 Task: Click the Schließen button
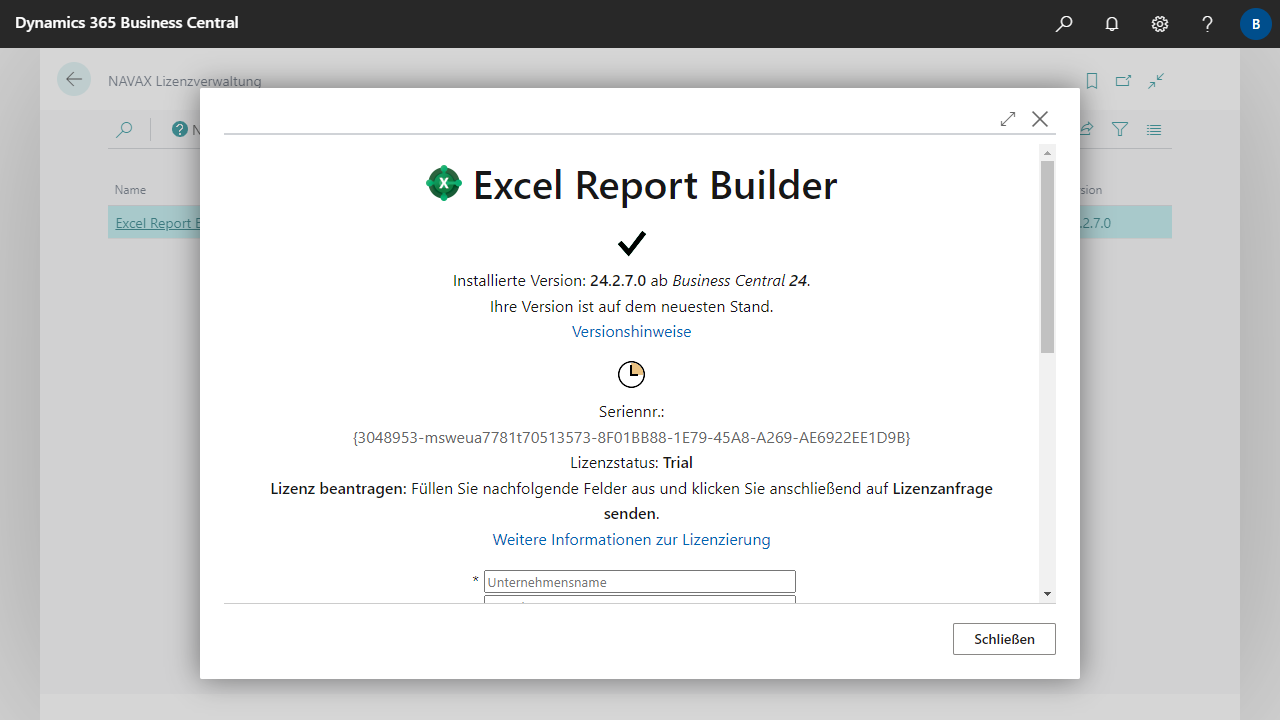click(x=1004, y=639)
